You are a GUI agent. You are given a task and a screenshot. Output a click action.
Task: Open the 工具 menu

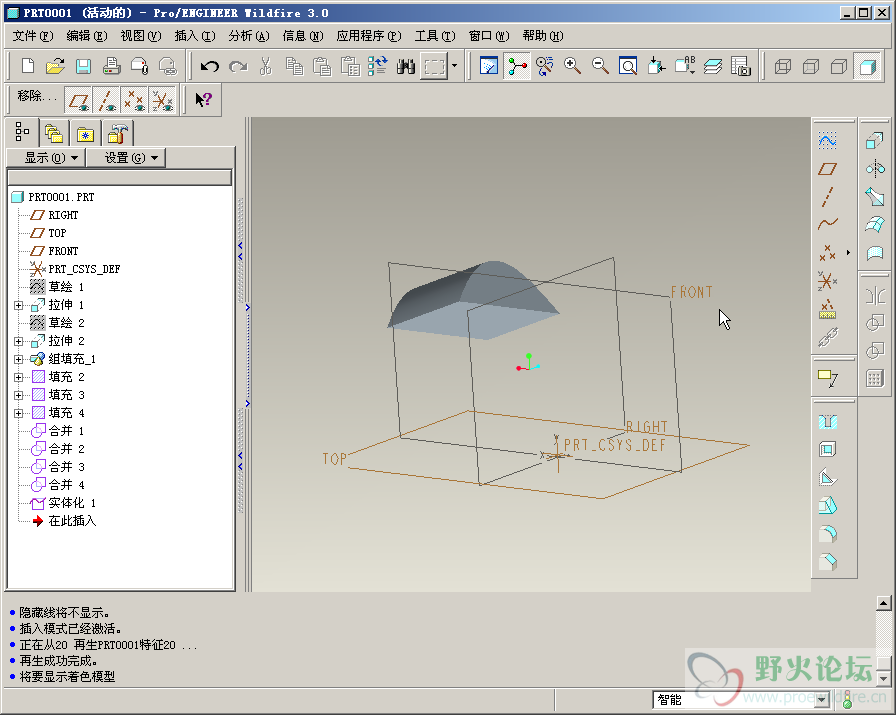click(435, 36)
